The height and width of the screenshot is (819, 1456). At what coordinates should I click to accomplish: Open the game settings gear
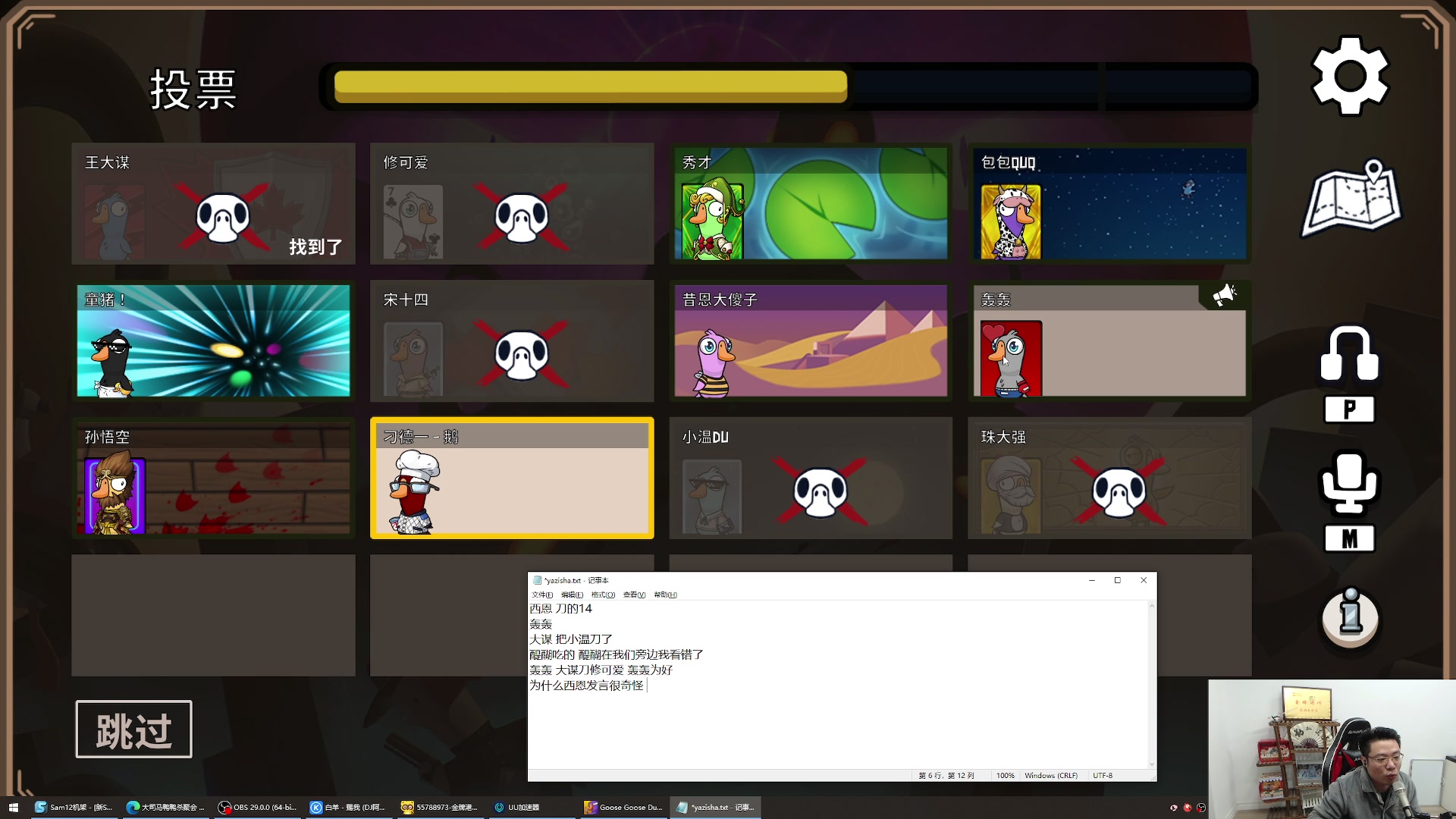(1350, 76)
